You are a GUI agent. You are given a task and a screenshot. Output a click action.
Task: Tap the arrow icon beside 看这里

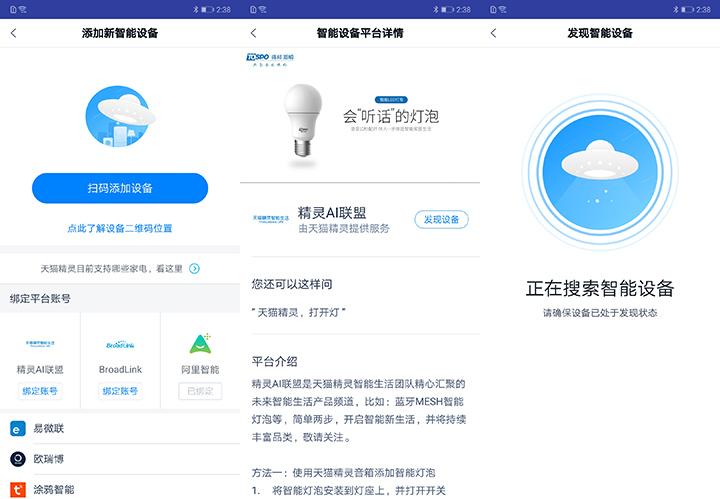pos(195,269)
